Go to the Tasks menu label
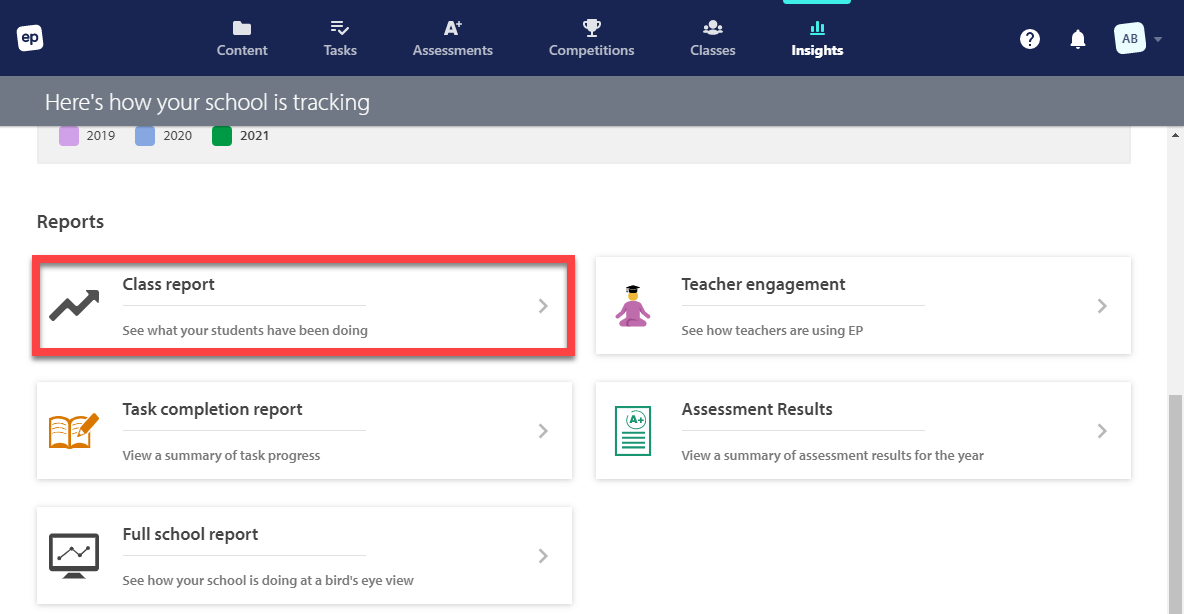This screenshot has height=614, width=1184. pos(340,51)
